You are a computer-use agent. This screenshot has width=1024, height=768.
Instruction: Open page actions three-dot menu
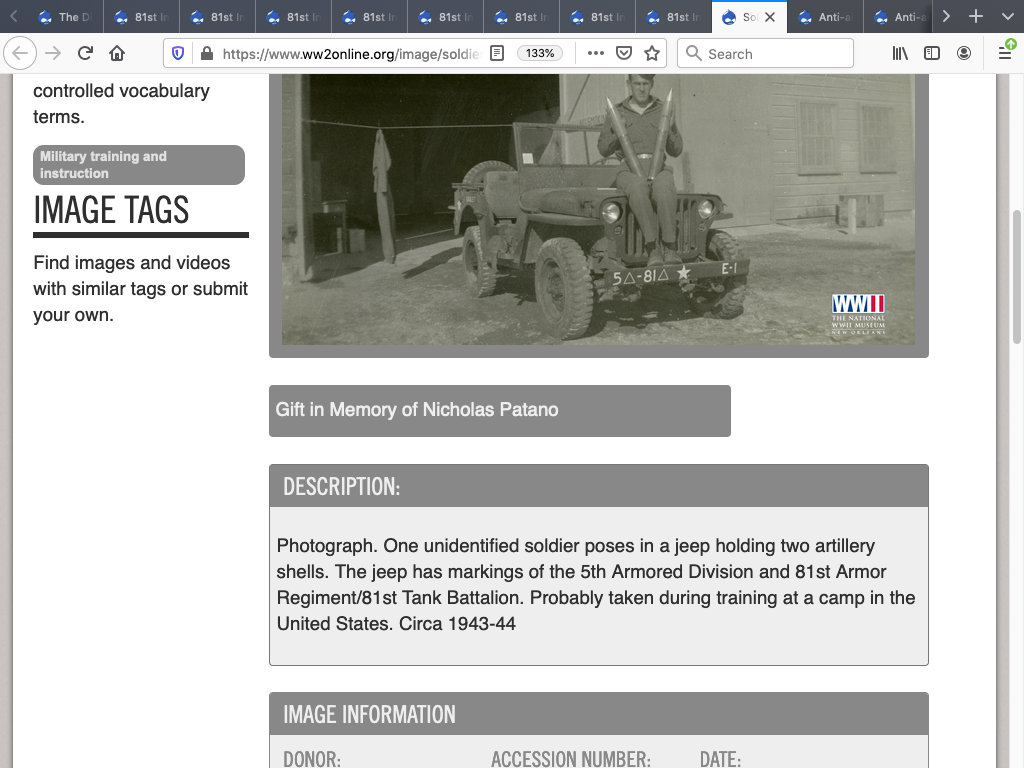point(596,53)
